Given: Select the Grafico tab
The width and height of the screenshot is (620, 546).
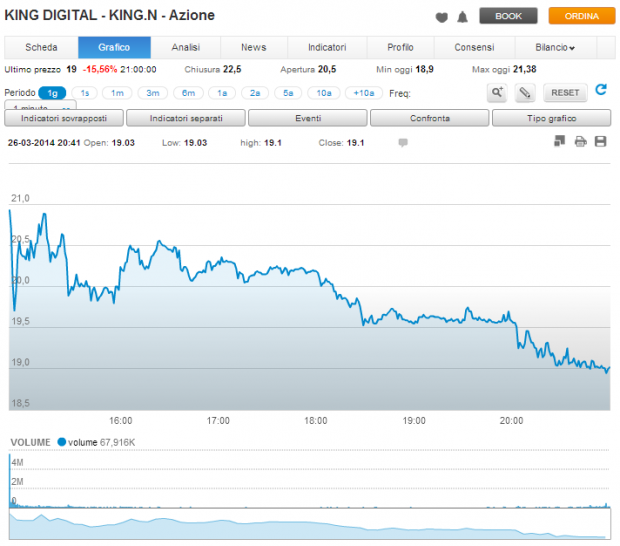Looking at the screenshot, I should [x=114, y=47].
